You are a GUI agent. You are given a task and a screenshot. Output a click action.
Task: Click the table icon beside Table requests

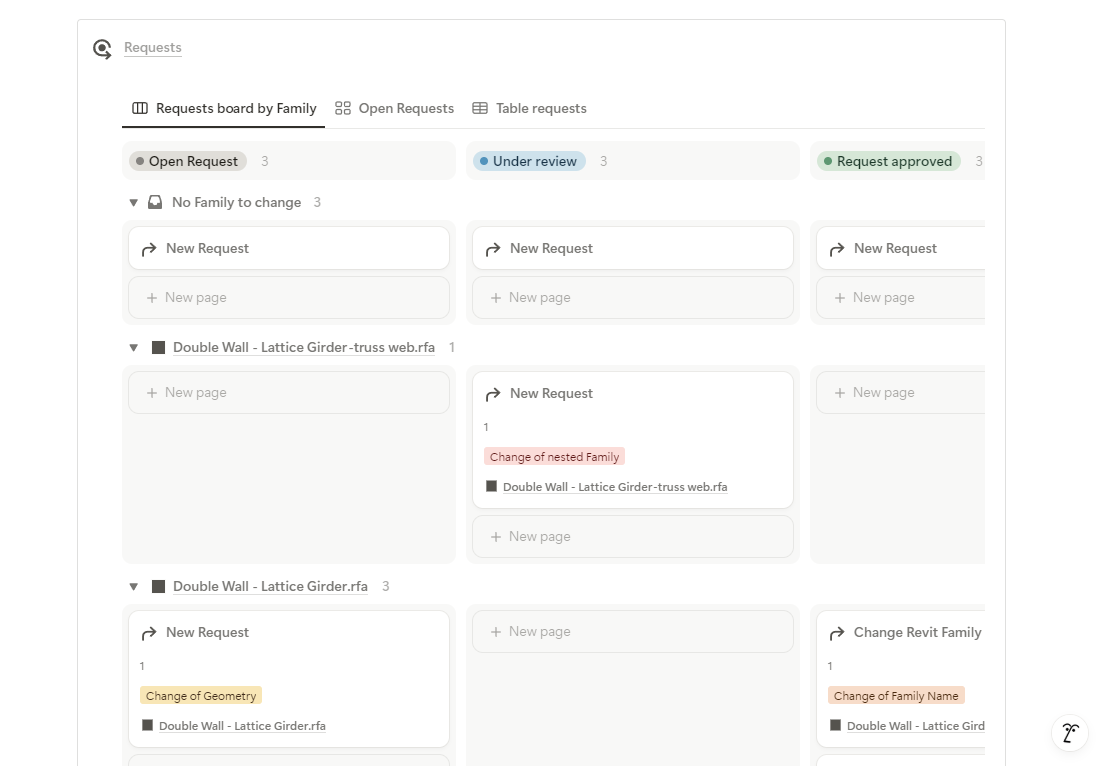[480, 108]
